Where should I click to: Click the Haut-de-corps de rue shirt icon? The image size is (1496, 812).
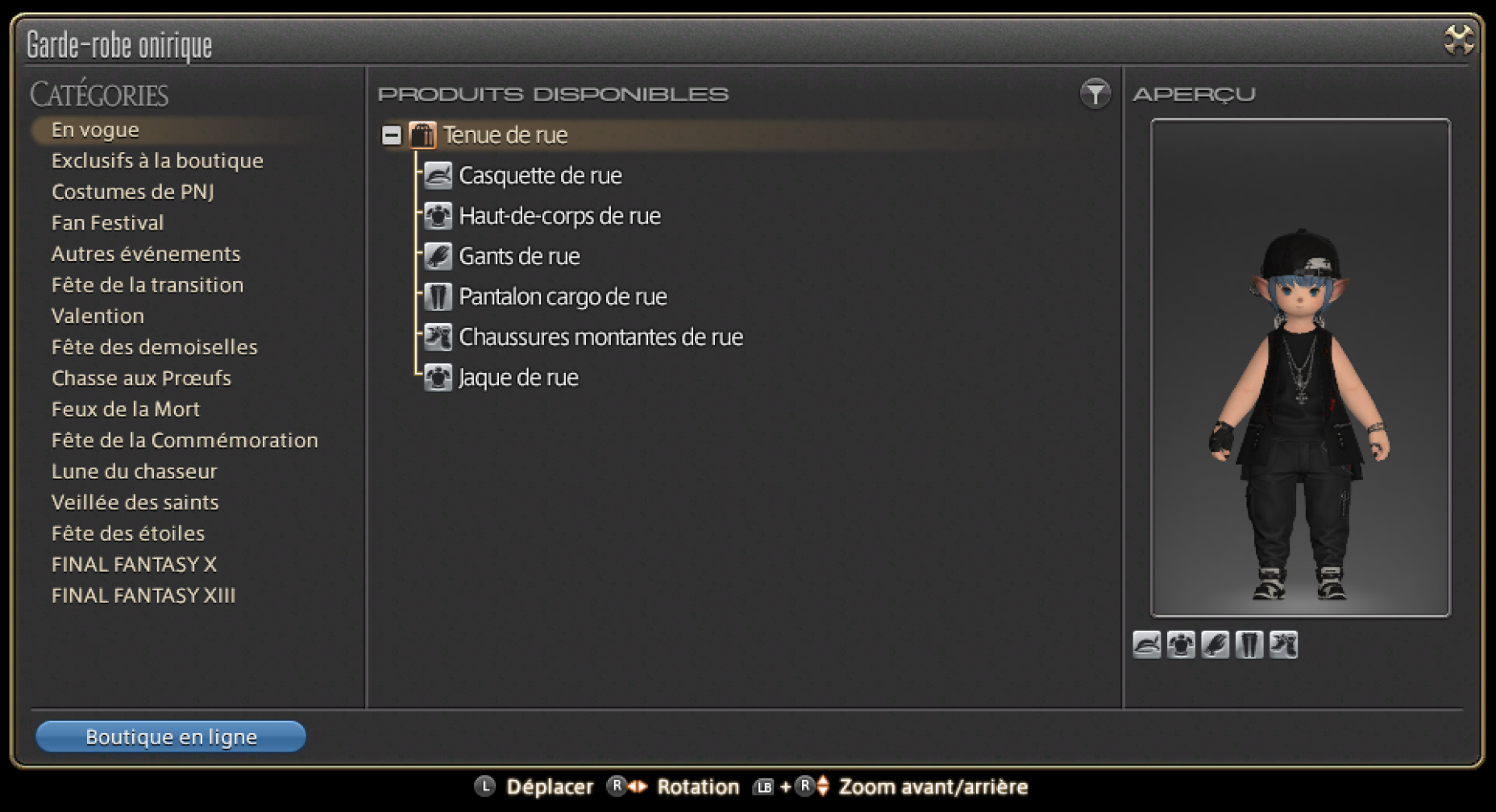(x=438, y=216)
